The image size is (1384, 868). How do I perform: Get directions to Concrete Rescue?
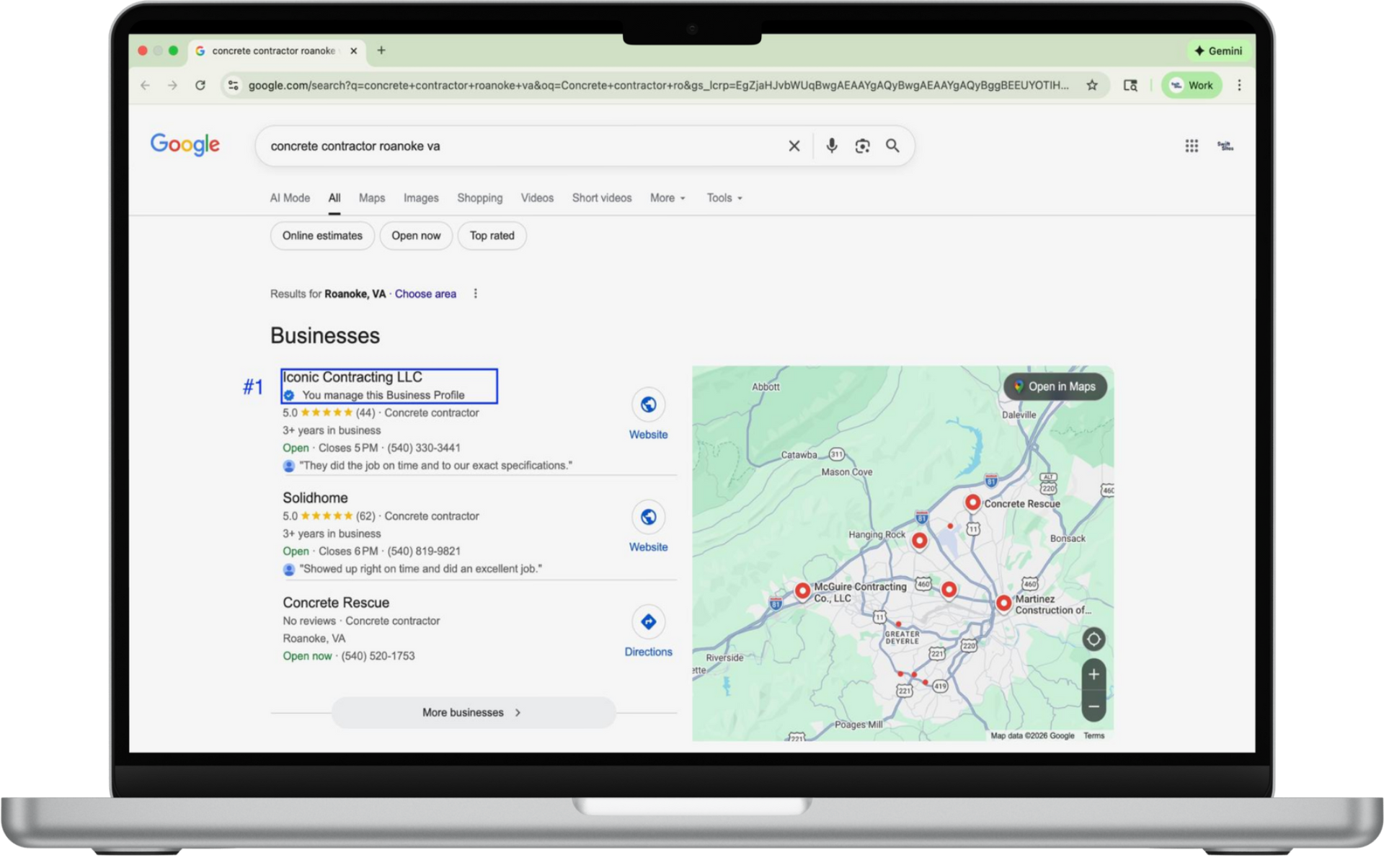click(x=647, y=621)
